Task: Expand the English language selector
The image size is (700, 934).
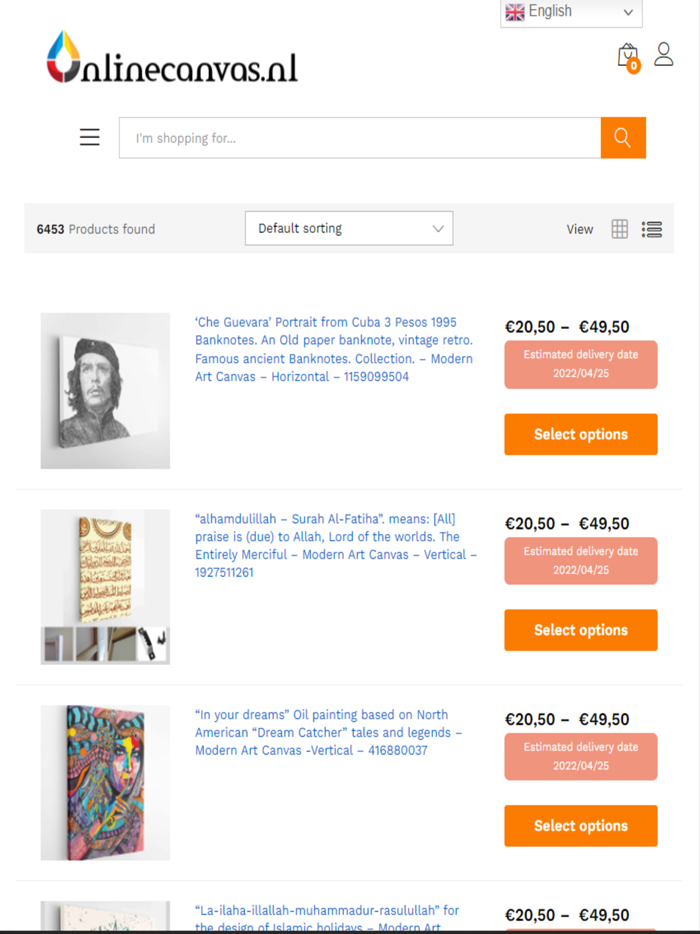Action: [570, 12]
